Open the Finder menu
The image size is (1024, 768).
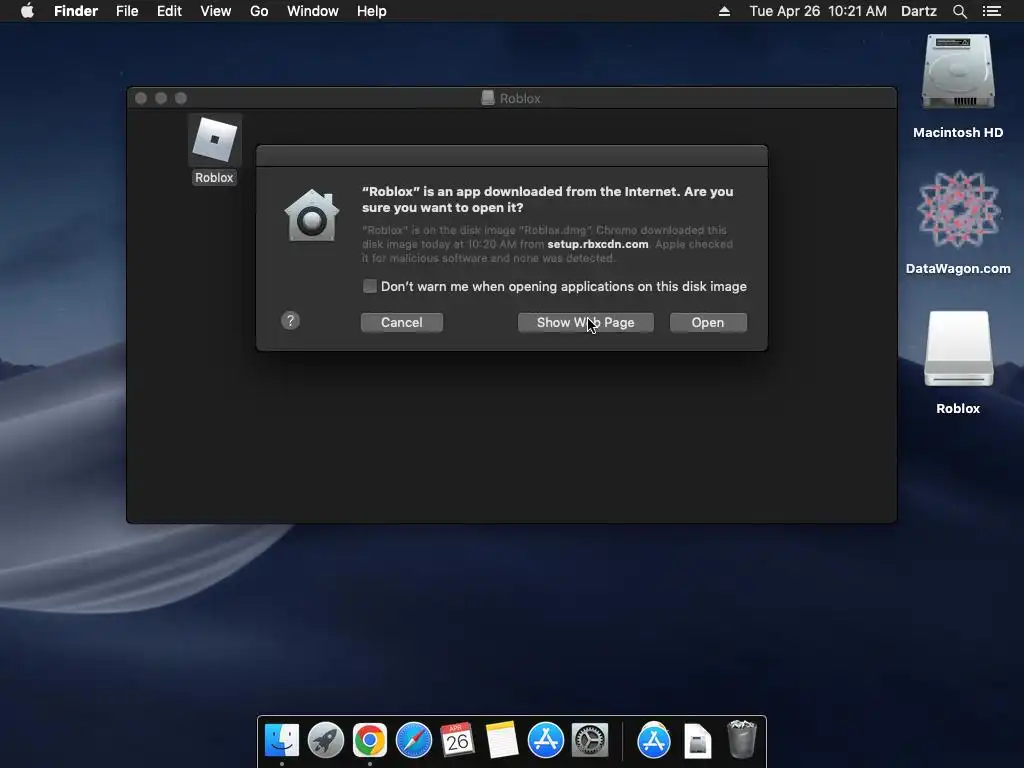coord(76,11)
